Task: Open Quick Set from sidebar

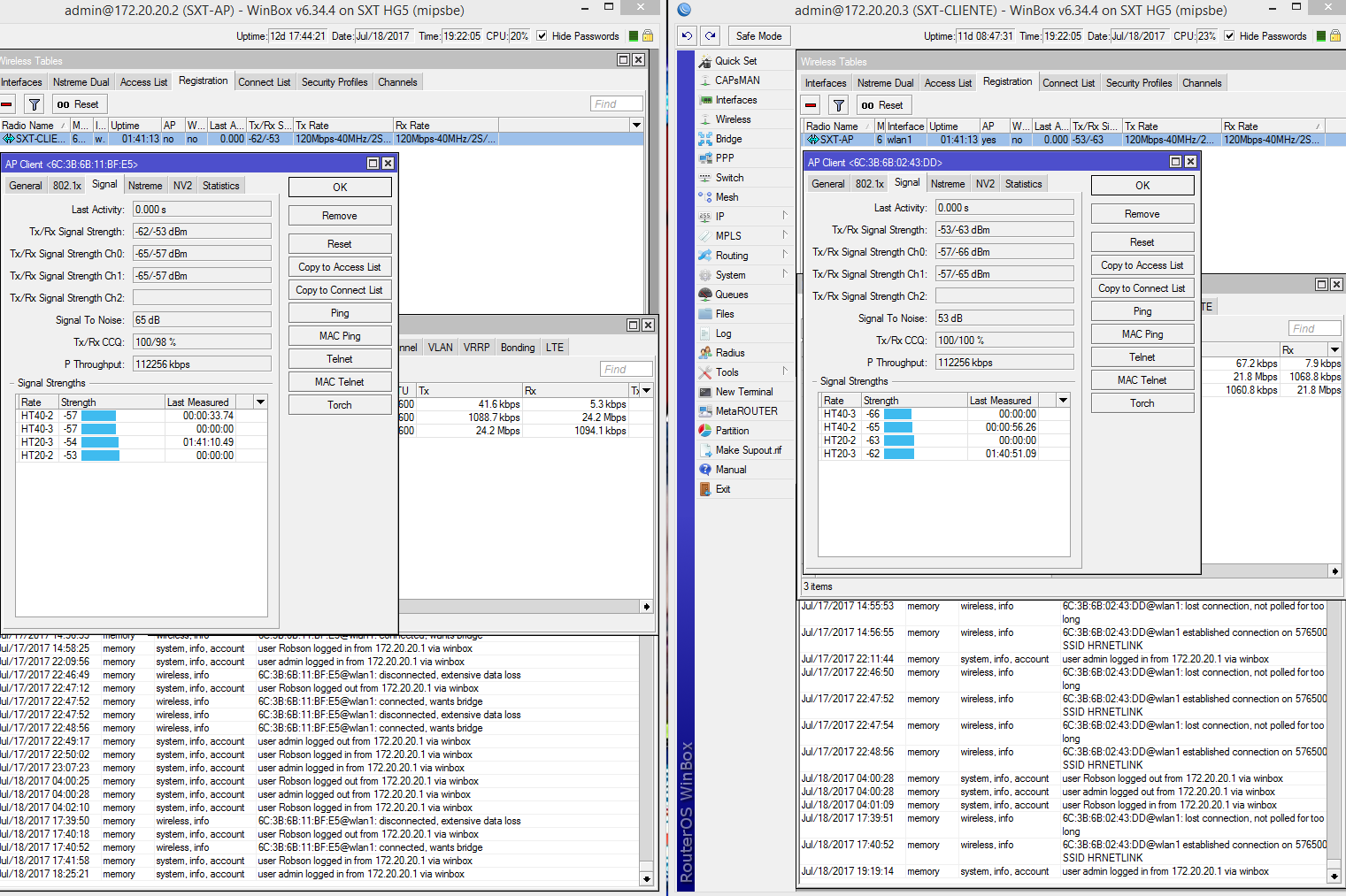Action: click(735, 61)
